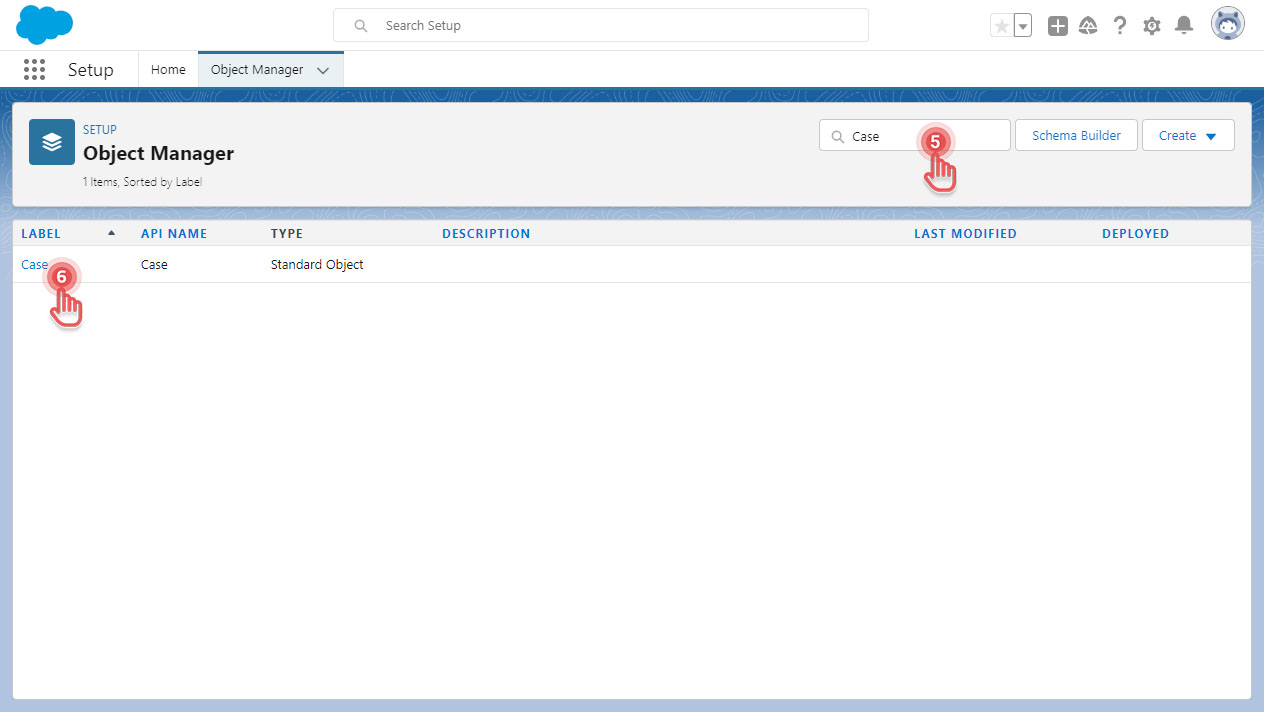Open the App Launcher waffle icon
Screen dimensions: 1264x712
(x=34, y=69)
